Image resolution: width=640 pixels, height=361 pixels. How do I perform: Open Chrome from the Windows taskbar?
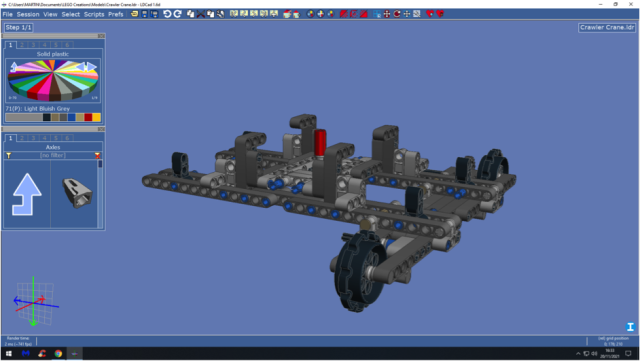point(58,354)
